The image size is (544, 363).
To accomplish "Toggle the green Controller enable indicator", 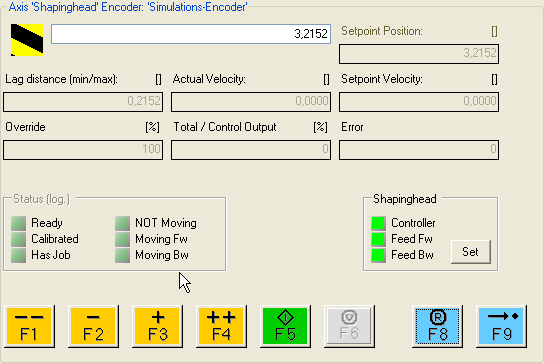I will pos(378,223).
